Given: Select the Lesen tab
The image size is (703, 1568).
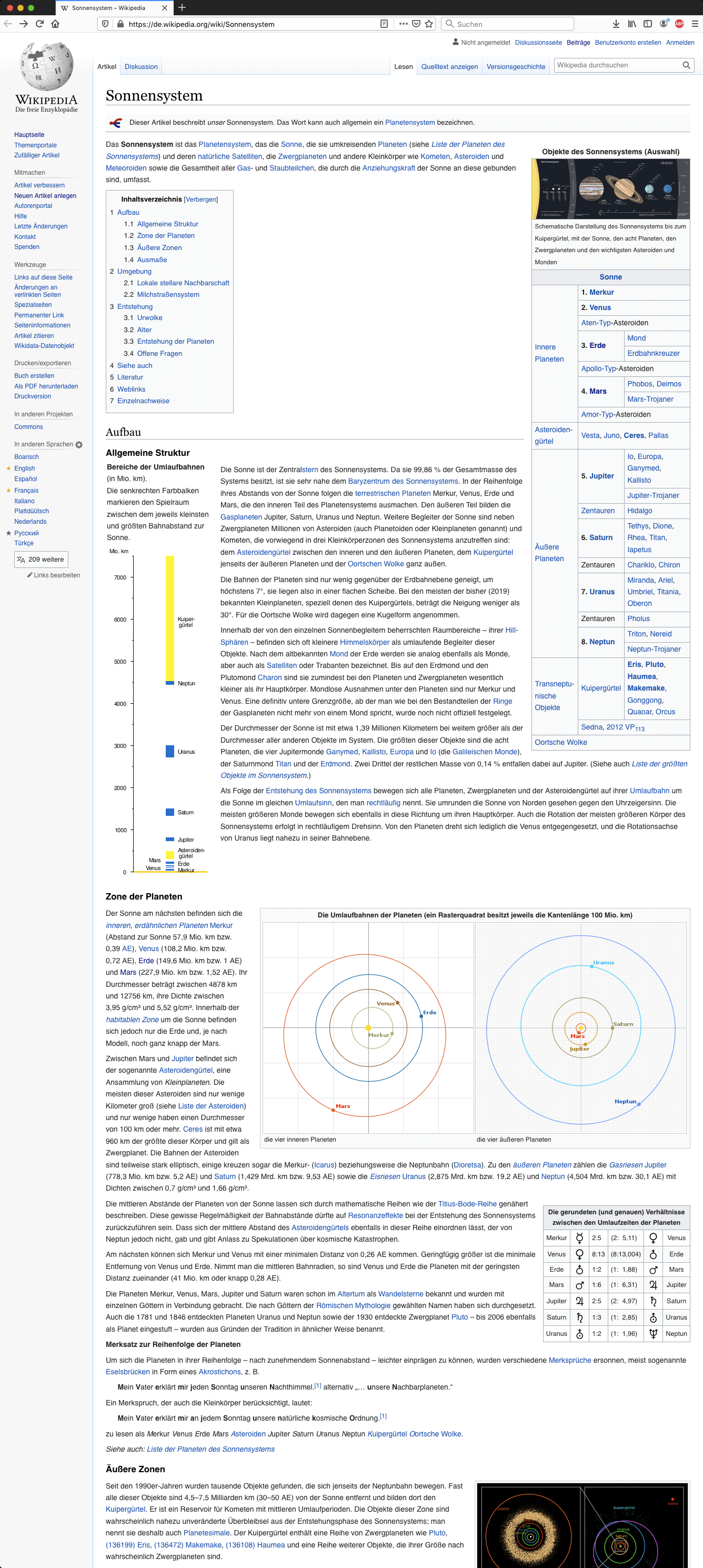Looking at the screenshot, I should click(x=404, y=66).
